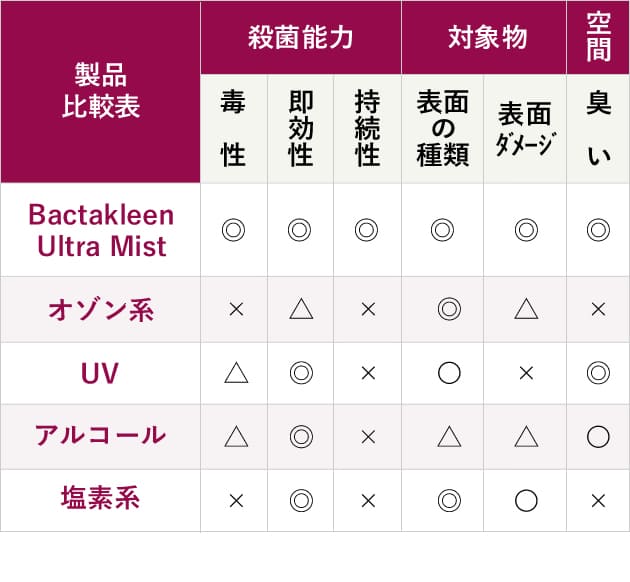This screenshot has height=582, width=630.
Task: Click the オゾン系 row label
Action: point(100,310)
